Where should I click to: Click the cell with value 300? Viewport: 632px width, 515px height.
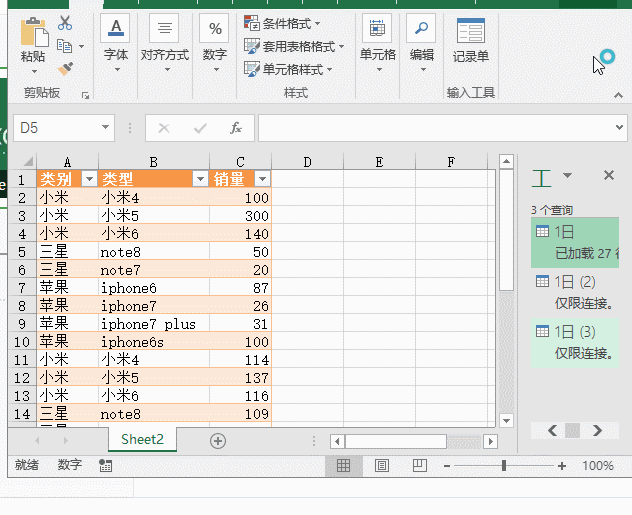pos(241,216)
